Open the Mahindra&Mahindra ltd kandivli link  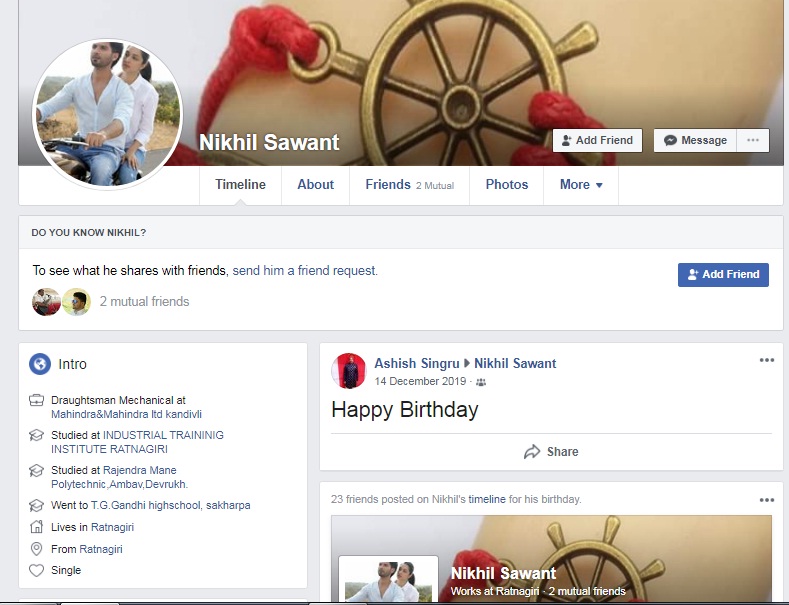(126, 414)
